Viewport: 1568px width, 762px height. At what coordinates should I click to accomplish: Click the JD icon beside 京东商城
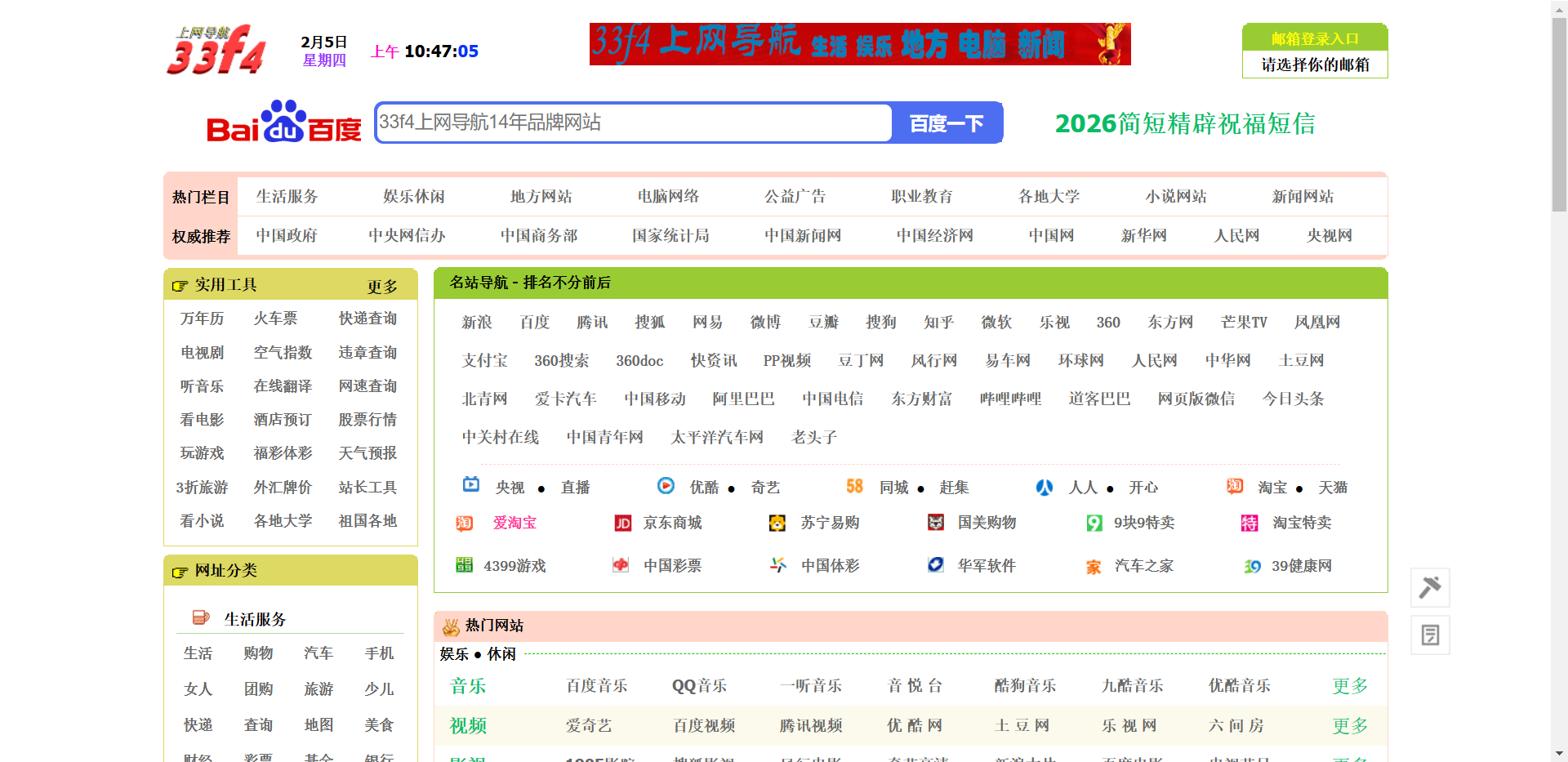coord(622,524)
